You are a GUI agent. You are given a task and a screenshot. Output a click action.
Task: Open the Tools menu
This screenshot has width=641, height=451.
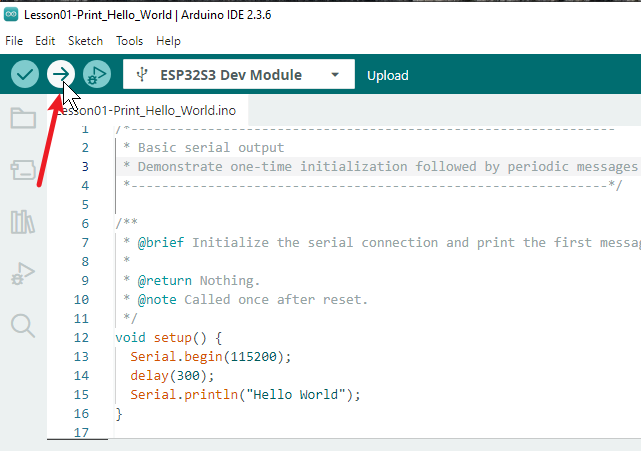[x=129, y=41]
